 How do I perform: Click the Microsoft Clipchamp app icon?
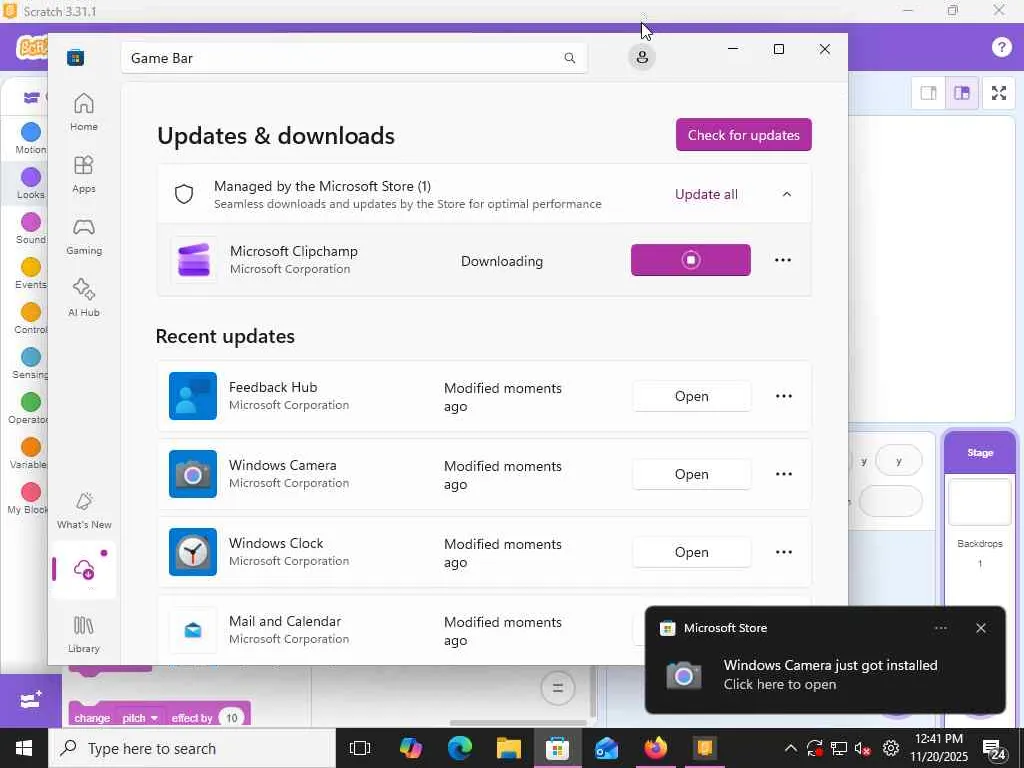click(194, 260)
